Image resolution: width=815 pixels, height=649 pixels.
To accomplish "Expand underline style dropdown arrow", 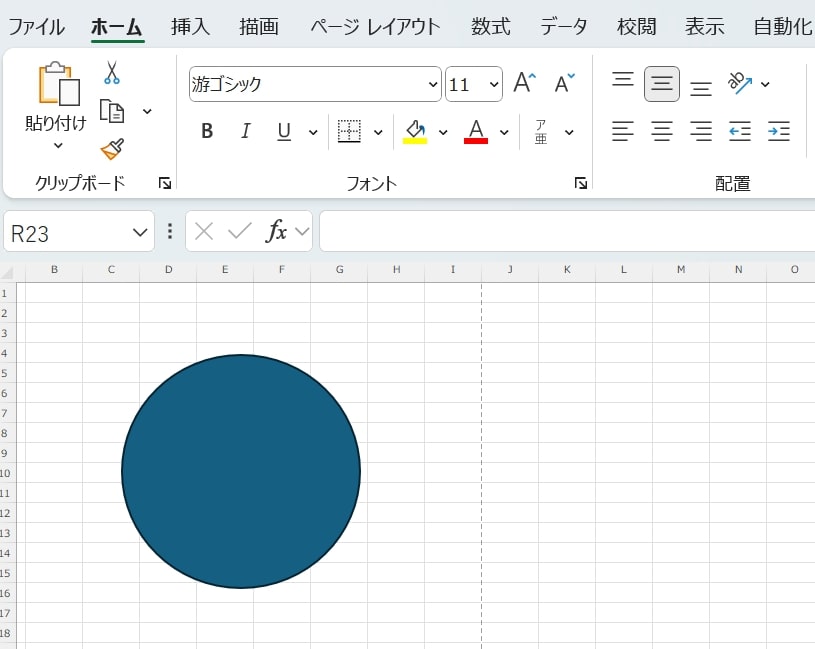I will 313,132.
